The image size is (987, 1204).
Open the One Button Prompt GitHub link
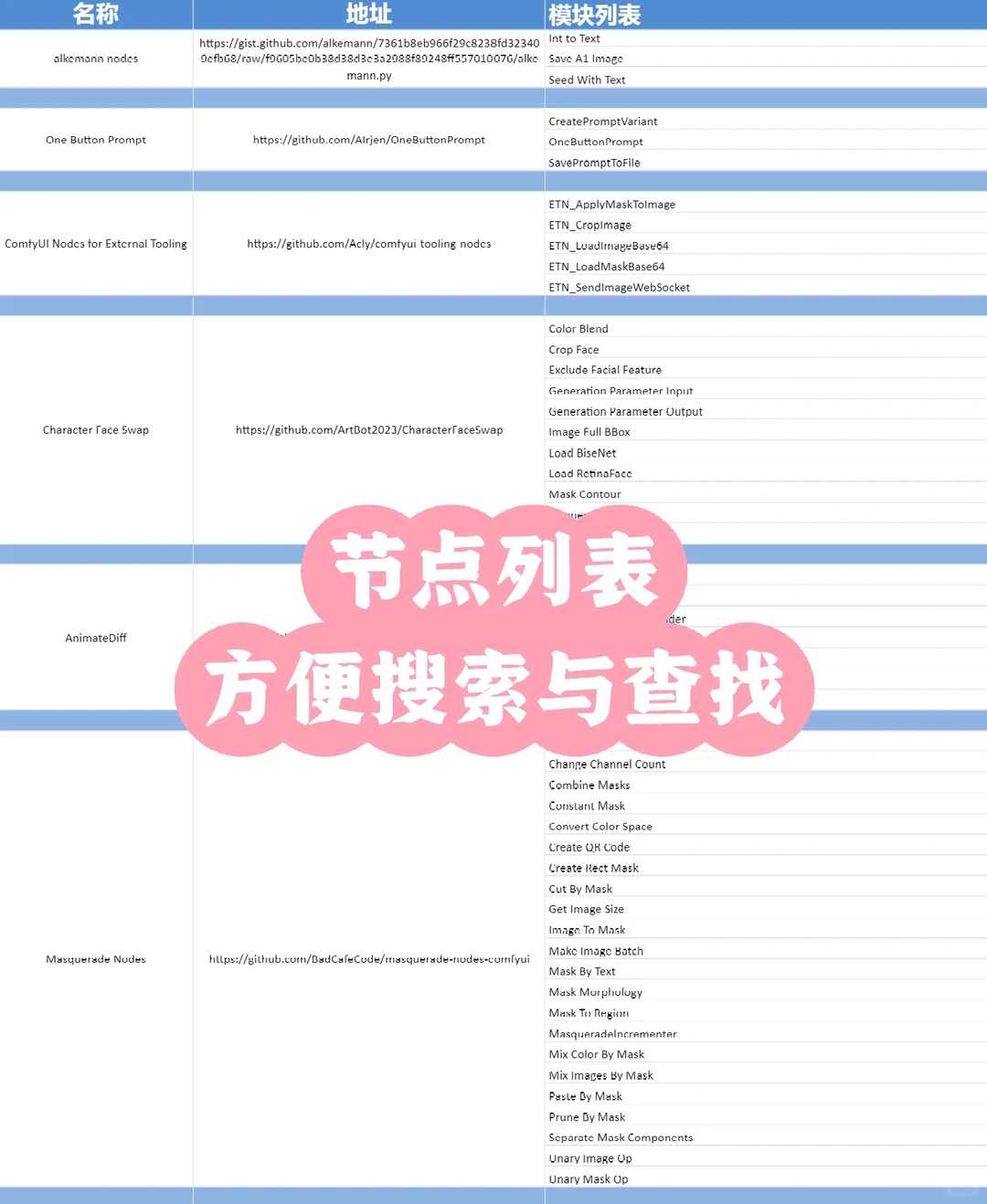coord(368,140)
